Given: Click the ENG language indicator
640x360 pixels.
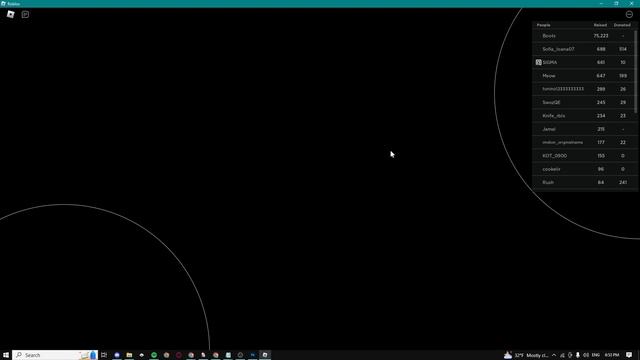Looking at the screenshot, I should click(596, 355).
